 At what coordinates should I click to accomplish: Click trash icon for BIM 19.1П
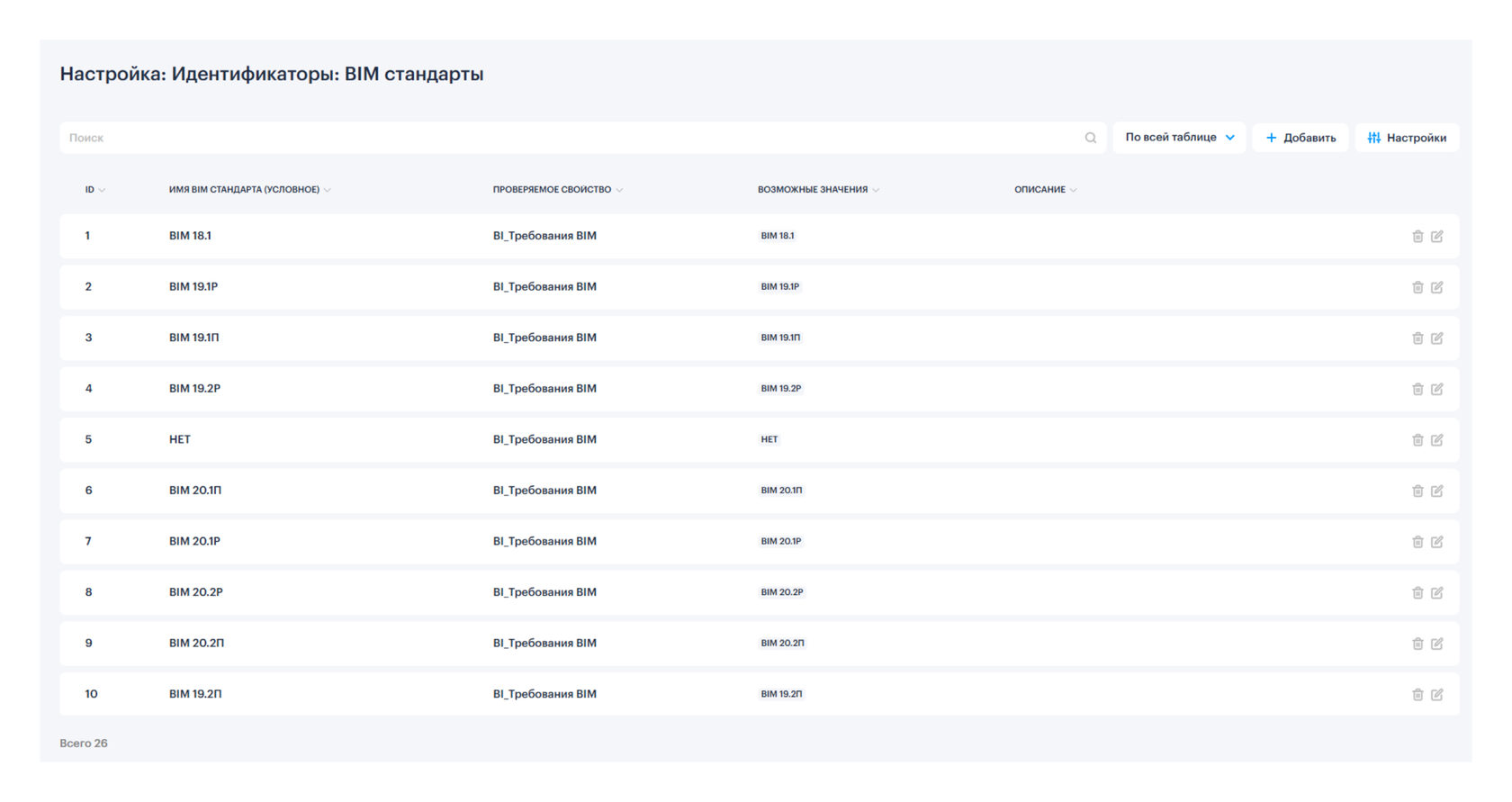click(x=1417, y=338)
